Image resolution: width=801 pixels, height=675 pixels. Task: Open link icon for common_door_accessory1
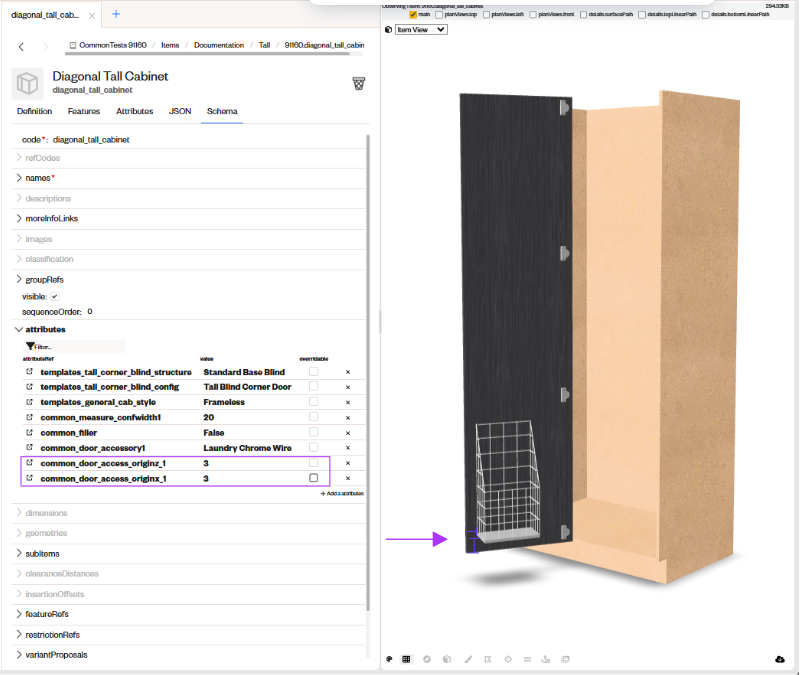click(30, 447)
